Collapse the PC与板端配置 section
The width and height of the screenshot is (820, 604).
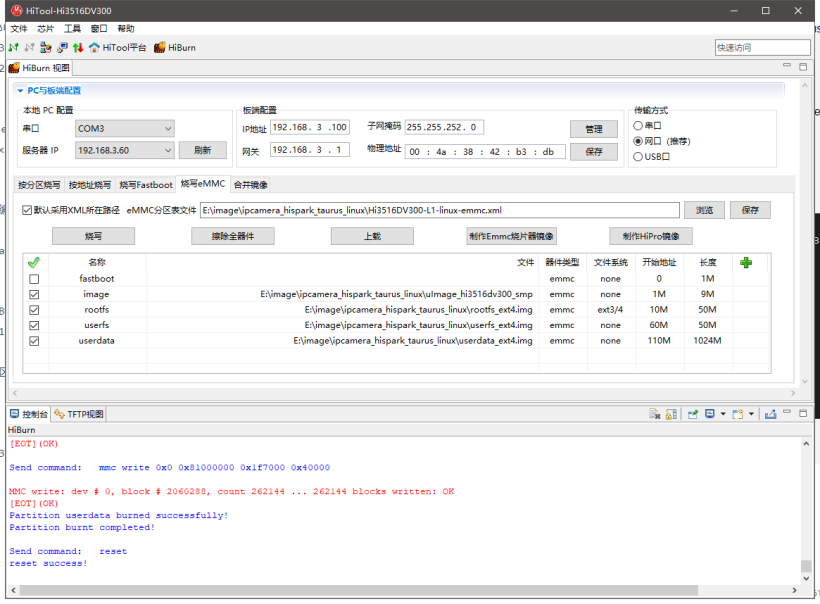(20, 90)
